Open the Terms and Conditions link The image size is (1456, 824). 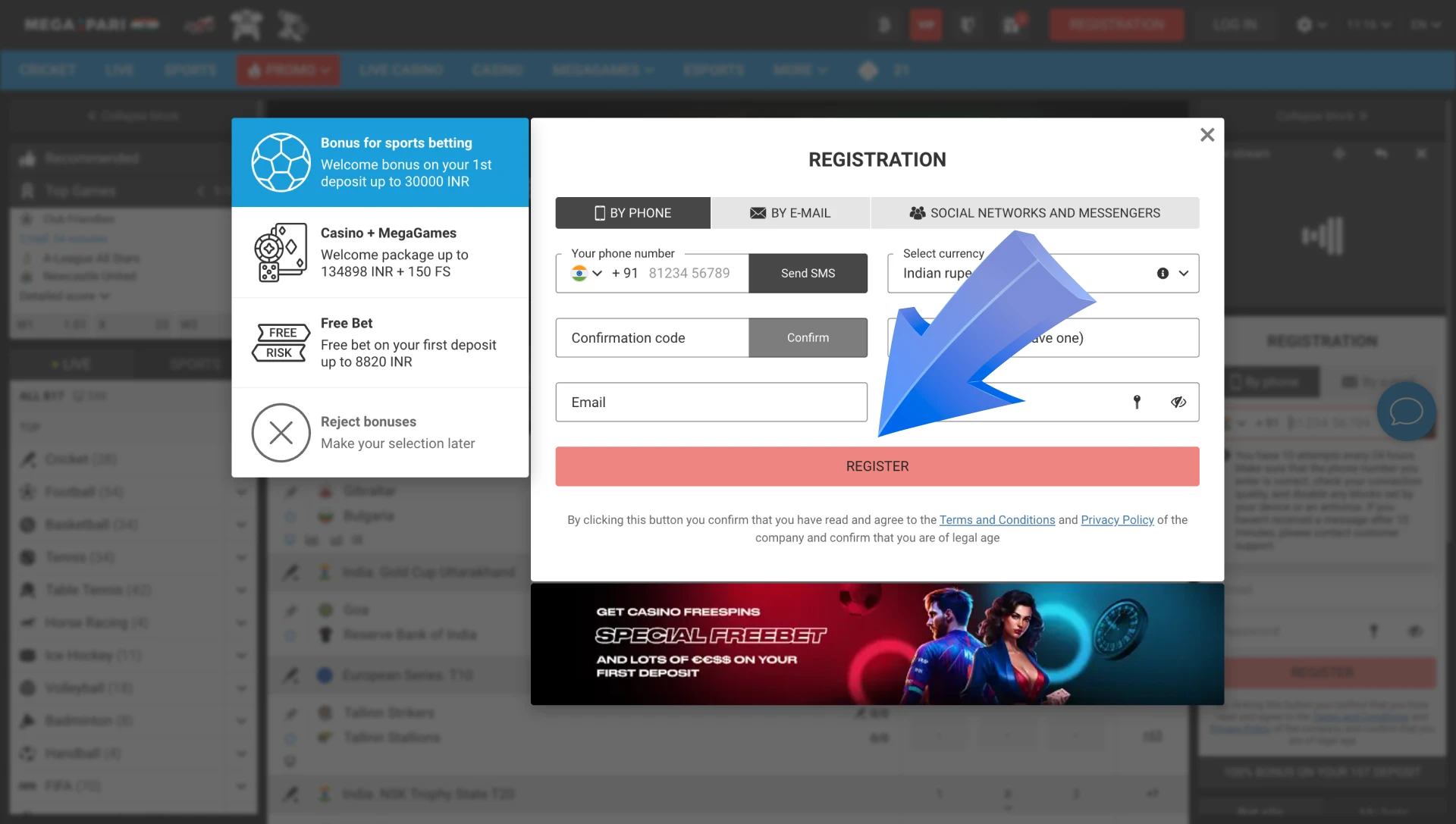[997, 520]
